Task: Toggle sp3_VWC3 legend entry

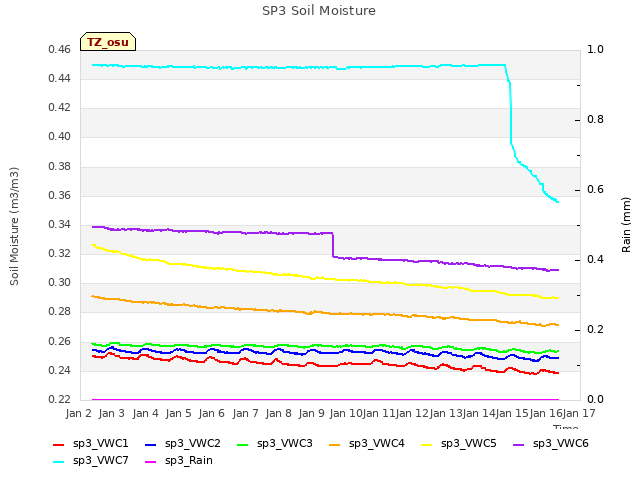Action: click(x=275, y=444)
